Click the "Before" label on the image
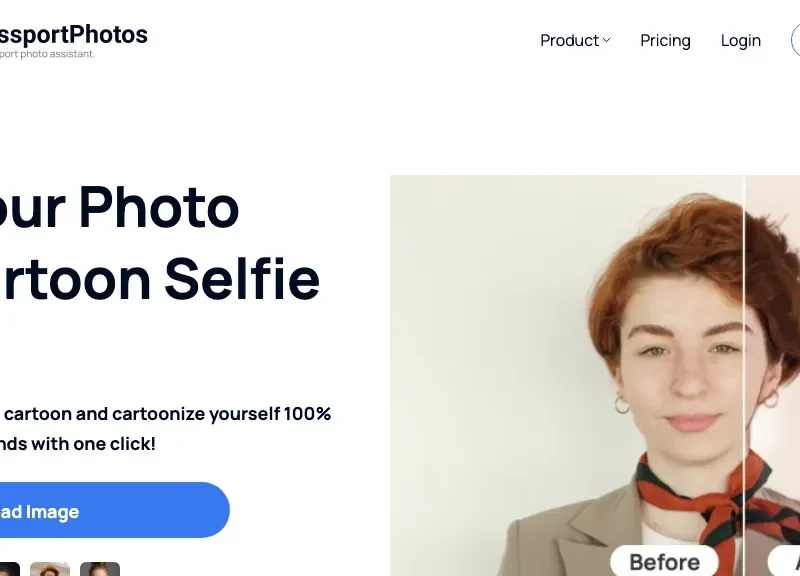The image size is (800, 576). pos(664,562)
